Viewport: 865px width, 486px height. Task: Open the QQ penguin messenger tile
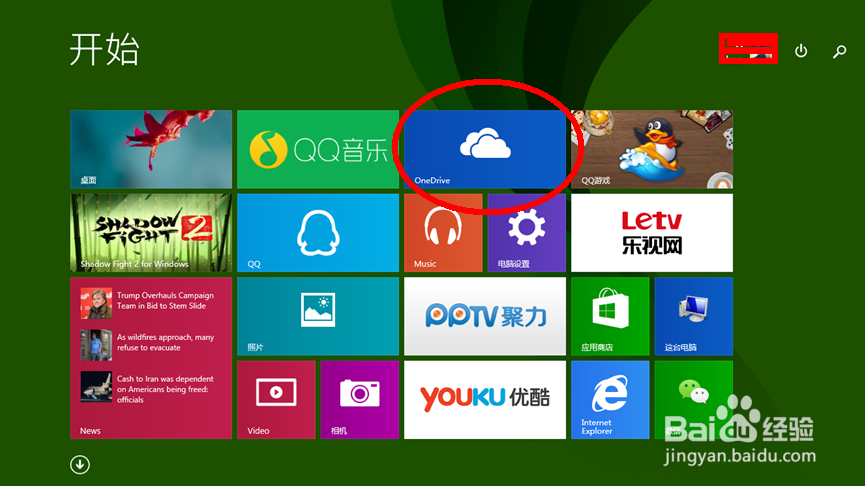(x=318, y=233)
